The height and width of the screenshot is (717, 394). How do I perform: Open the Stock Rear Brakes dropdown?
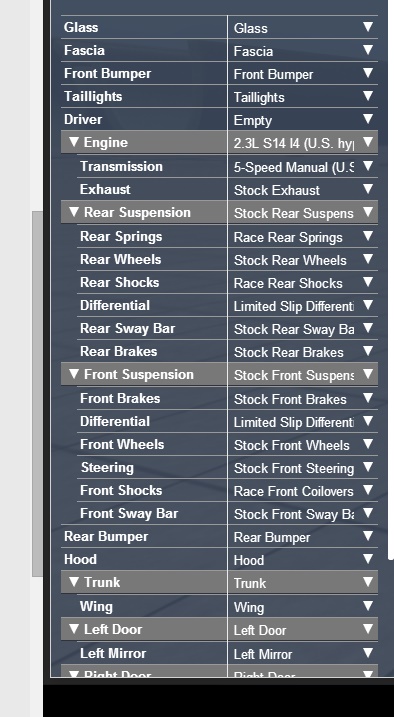[x=303, y=352]
